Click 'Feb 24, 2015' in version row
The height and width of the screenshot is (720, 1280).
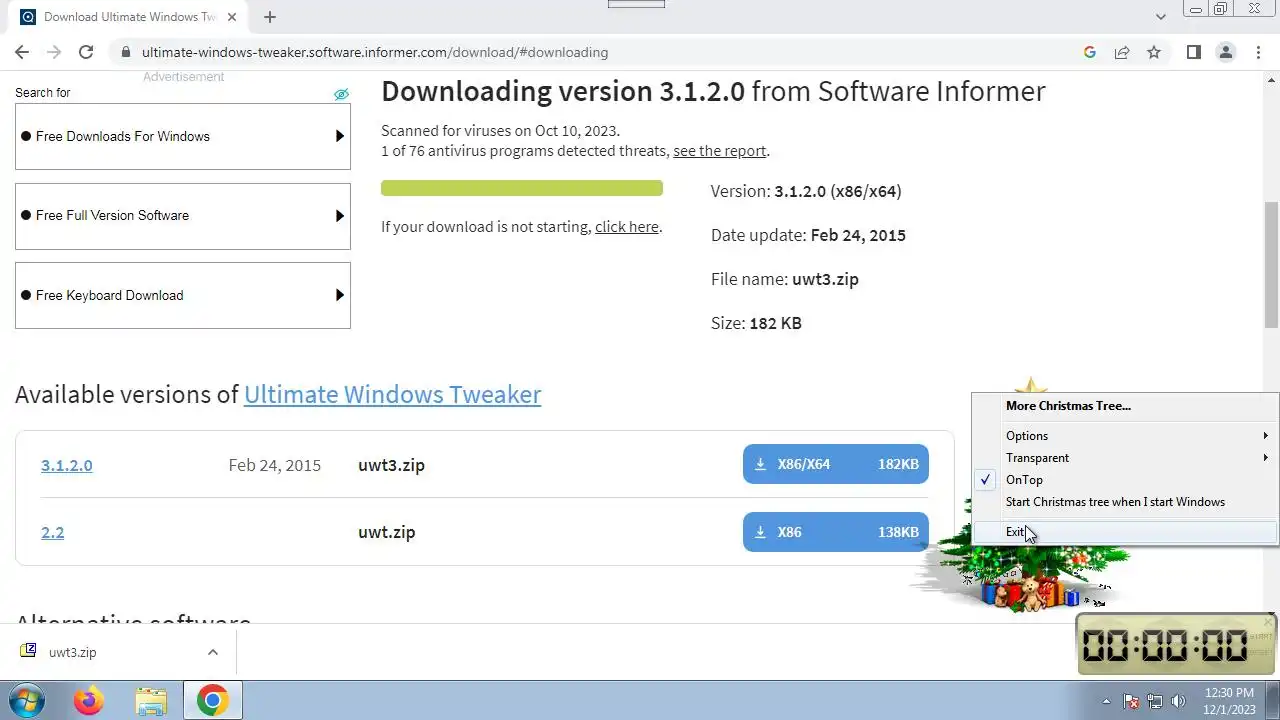274,465
